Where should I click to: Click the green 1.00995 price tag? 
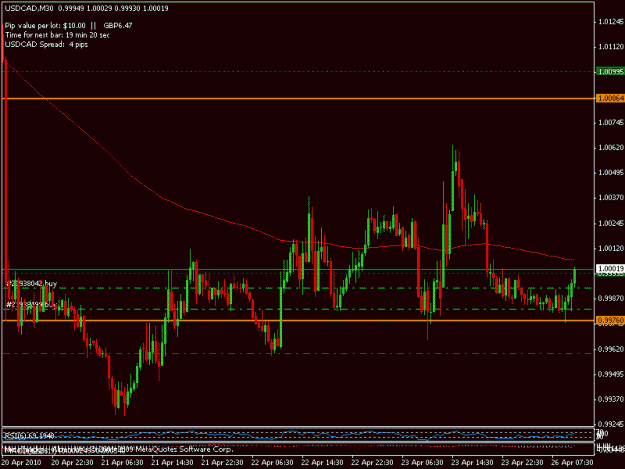point(610,72)
